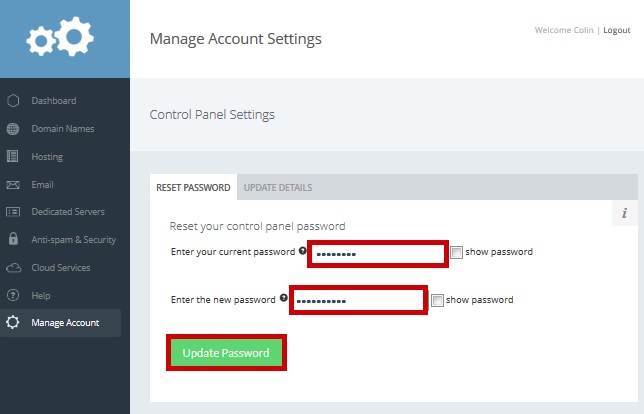644x414 pixels.
Task: Click the Email envelope icon
Action: pyautogui.click(x=13, y=185)
